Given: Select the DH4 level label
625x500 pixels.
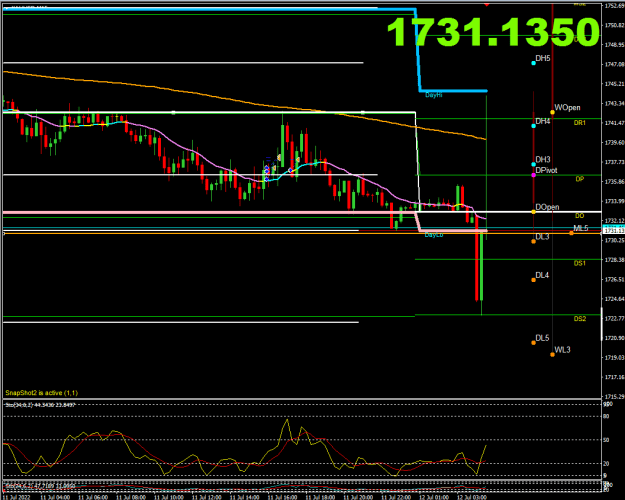Looking at the screenshot, I should pyautogui.click(x=542, y=121).
